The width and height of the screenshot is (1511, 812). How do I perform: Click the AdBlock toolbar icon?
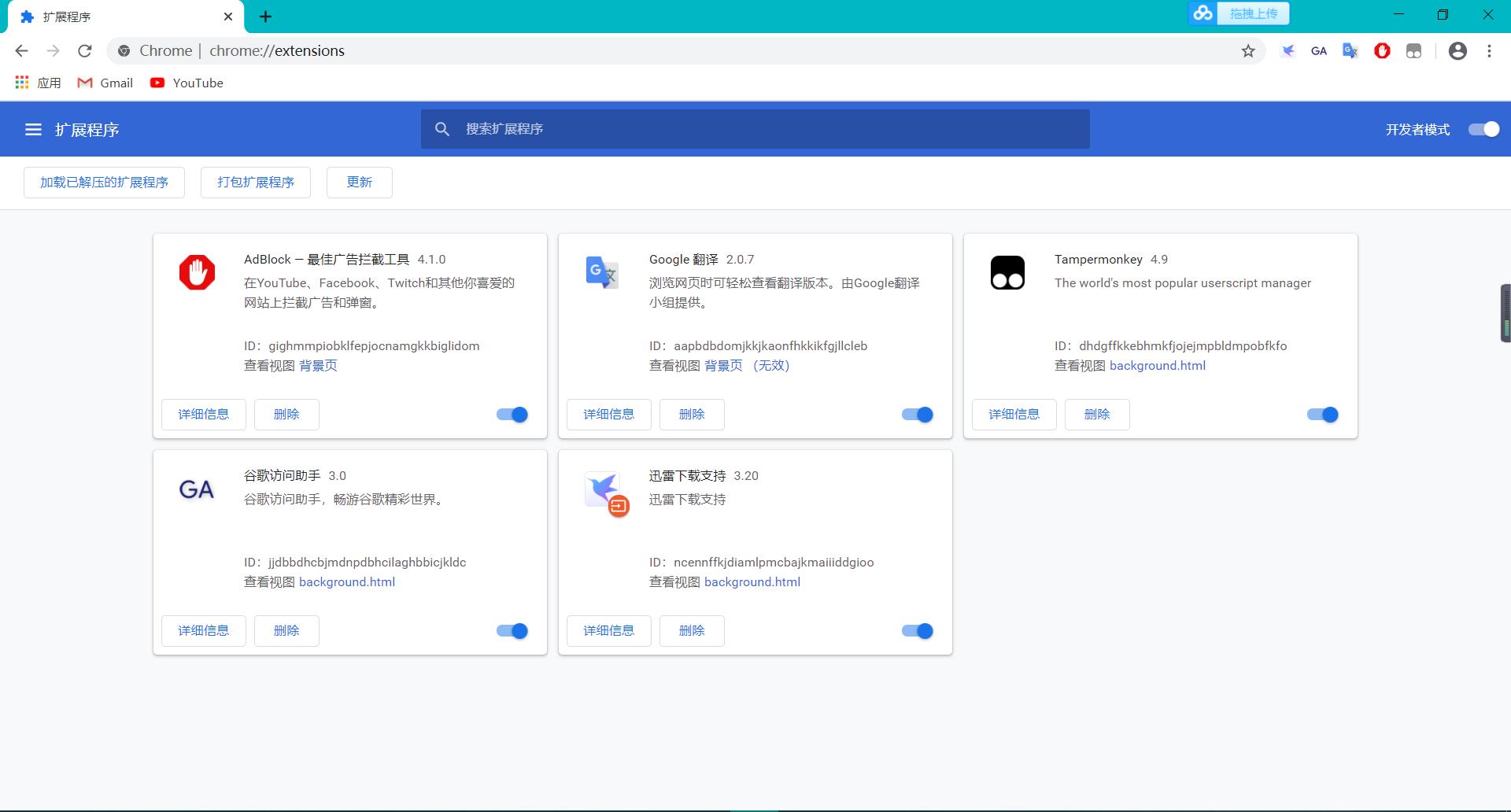[1382, 51]
